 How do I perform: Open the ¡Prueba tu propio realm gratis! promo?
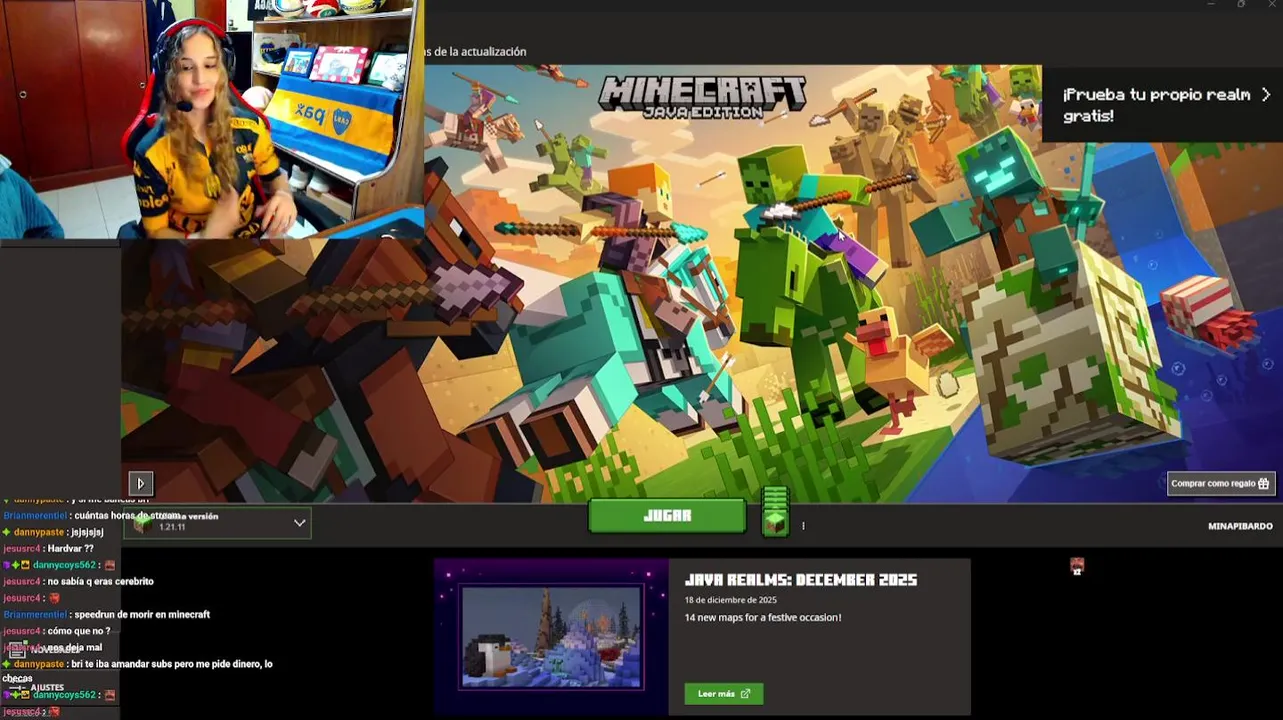click(1162, 104)
